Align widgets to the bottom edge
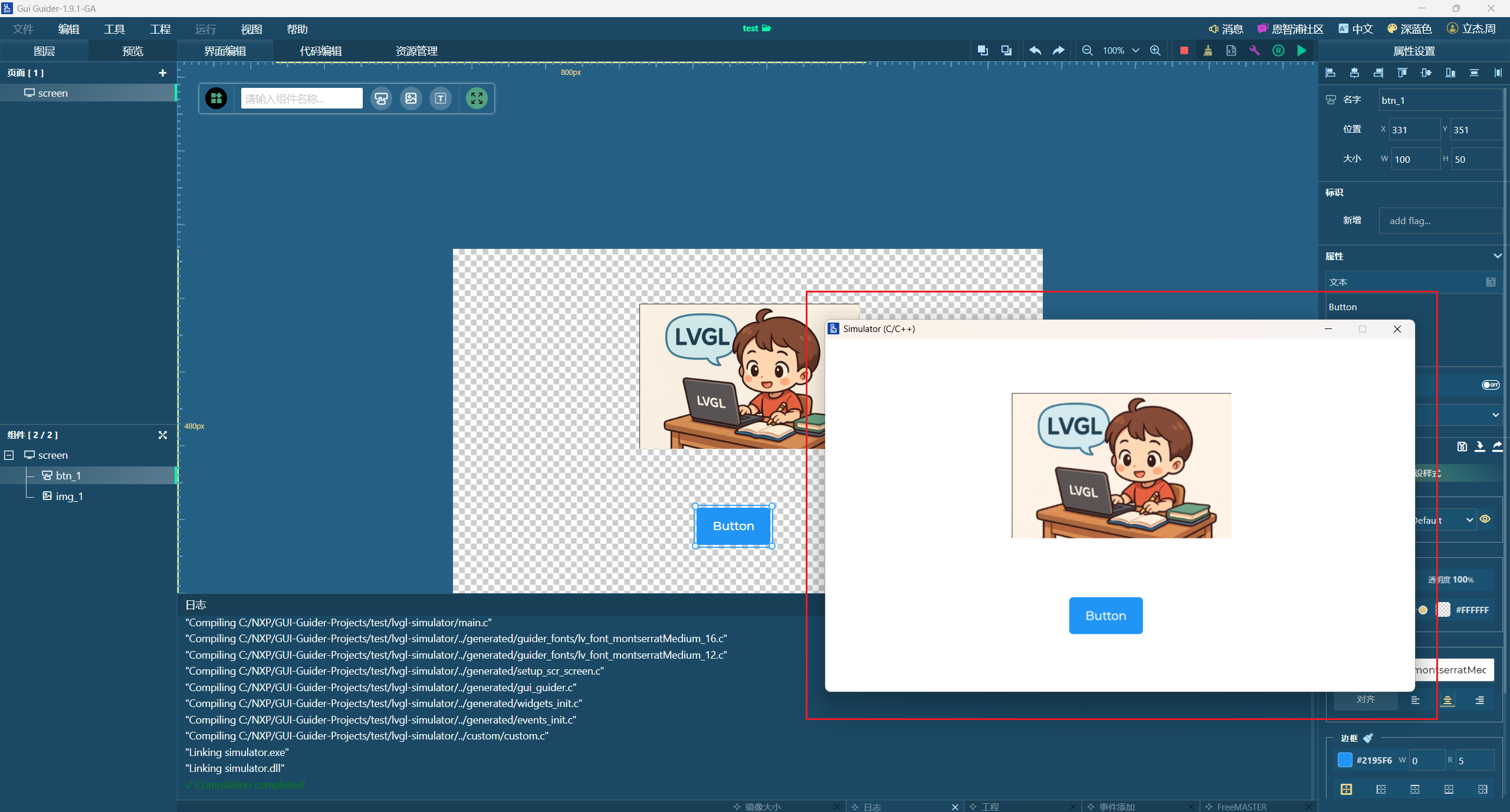Image resolution: width=1510 pixels, height=812 pixels. click(x=1450, y=73)
